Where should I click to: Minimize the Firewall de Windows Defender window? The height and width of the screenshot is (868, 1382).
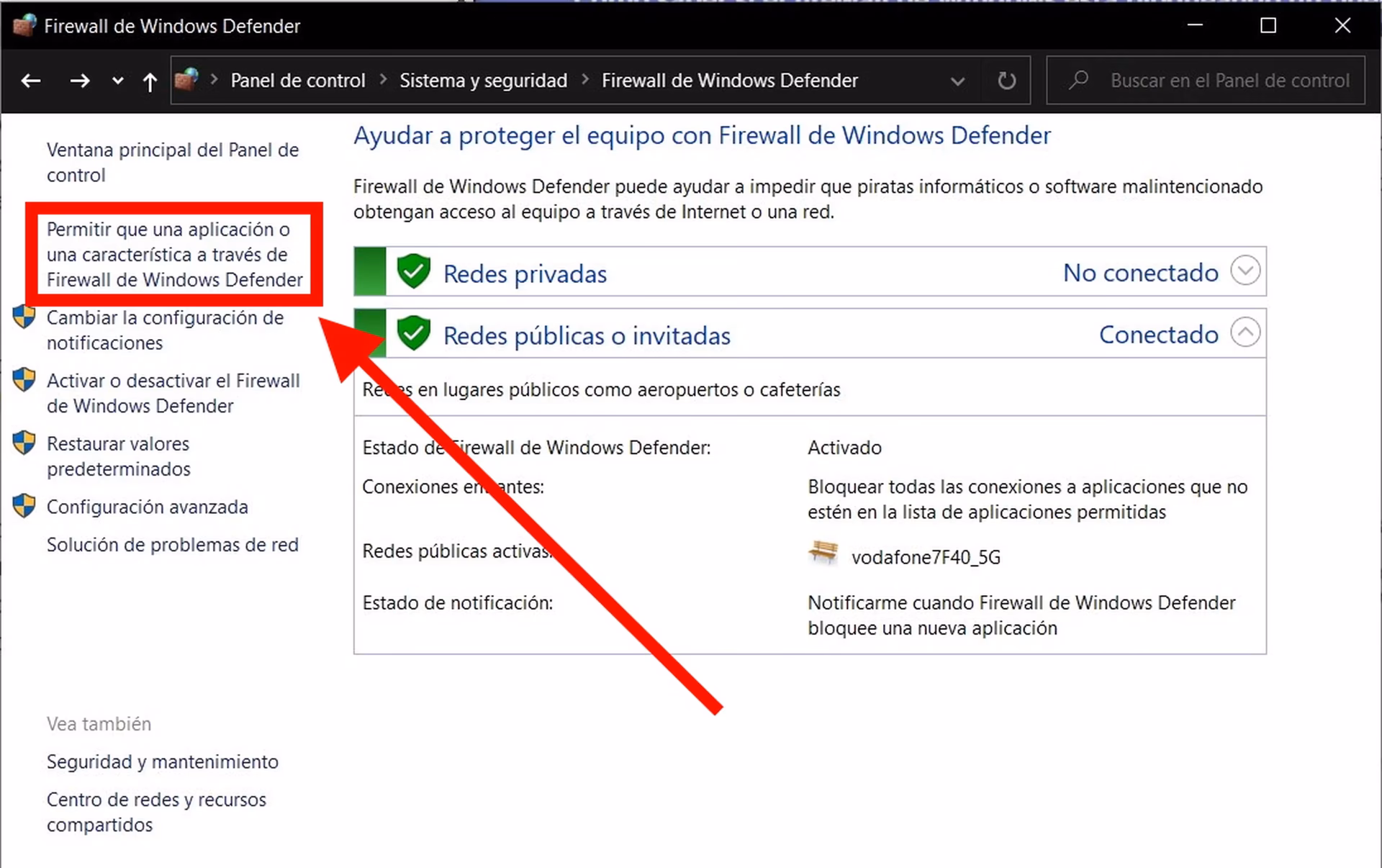click(1195, 25)
